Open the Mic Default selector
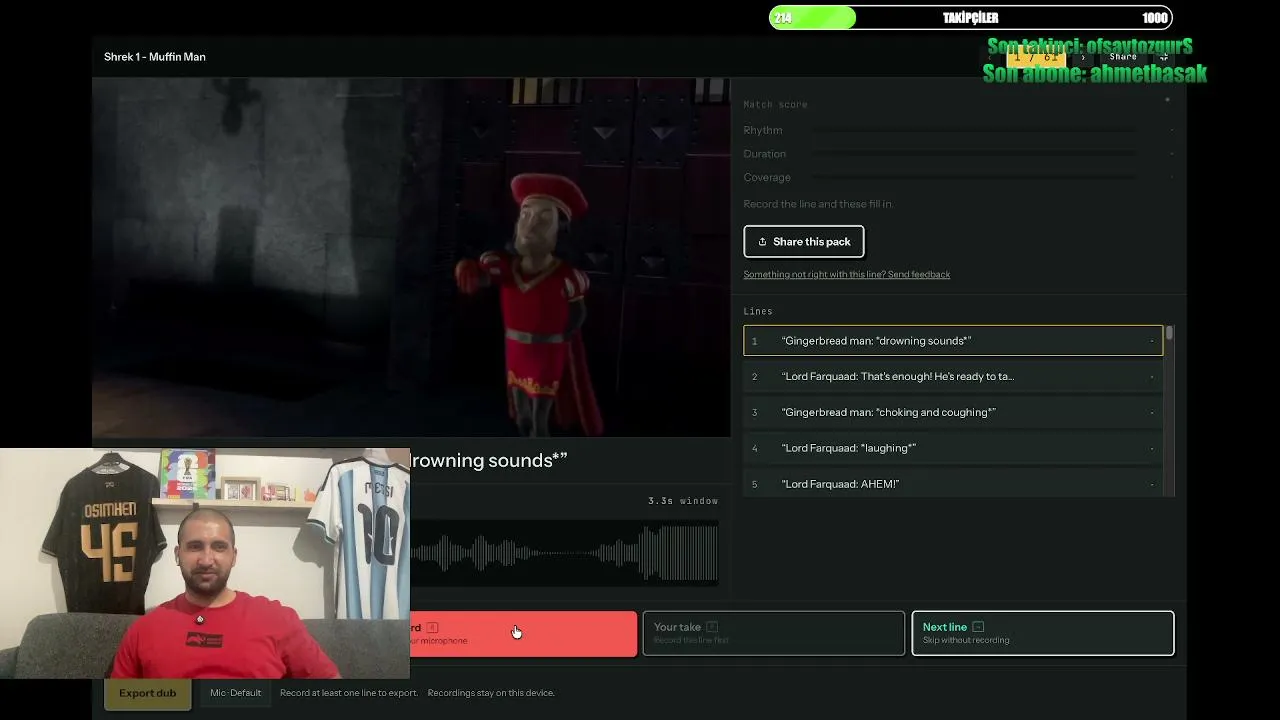The width and height of the screenshot is (1280, 720). (235, 693)
